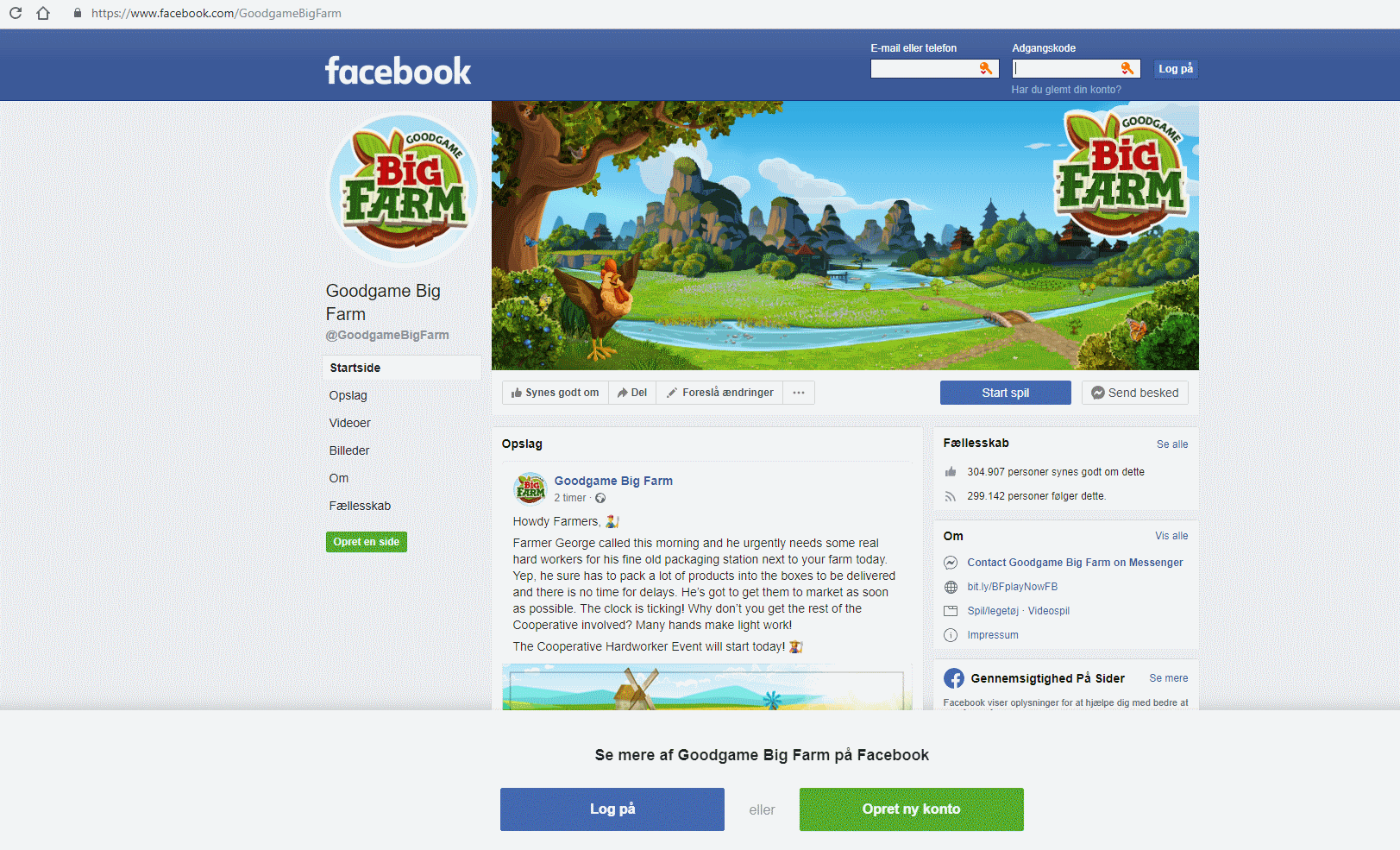
Task: Click the globe icon next to bit.ly link
Action: [951, 587]
